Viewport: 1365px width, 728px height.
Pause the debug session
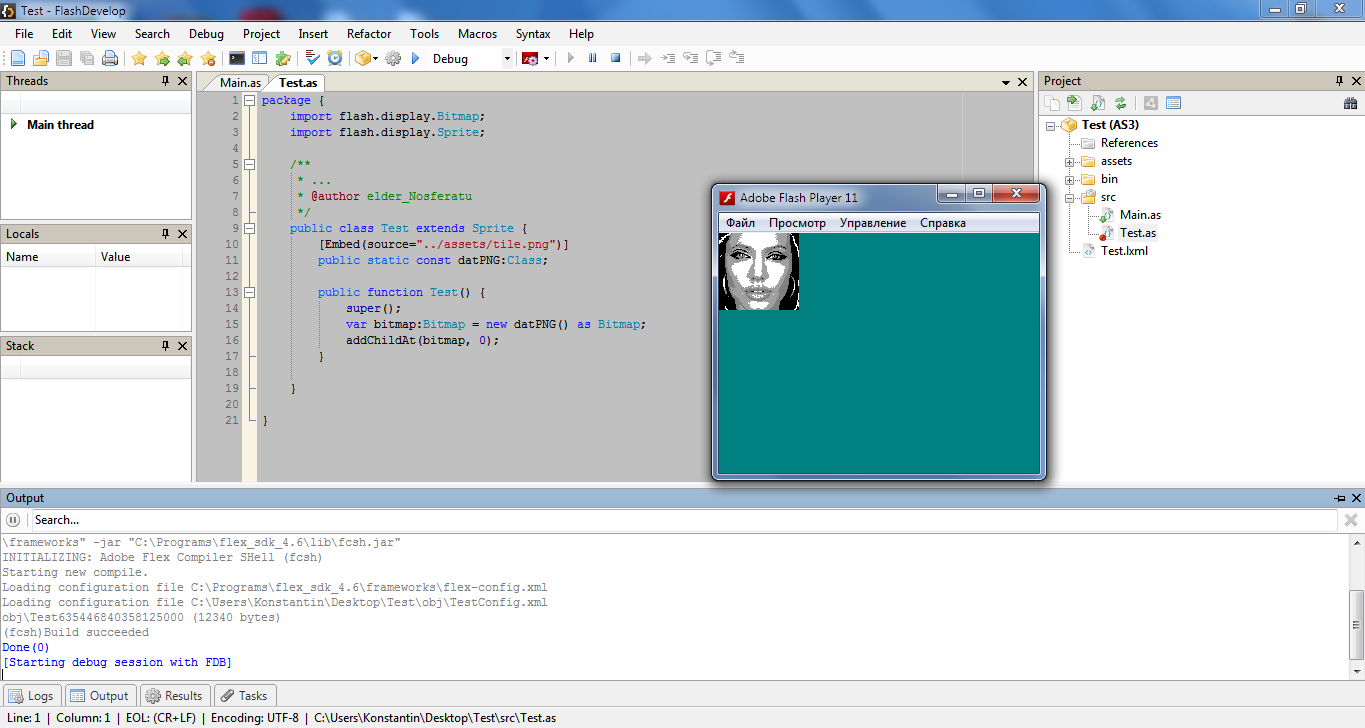click(x=593, y=59)
